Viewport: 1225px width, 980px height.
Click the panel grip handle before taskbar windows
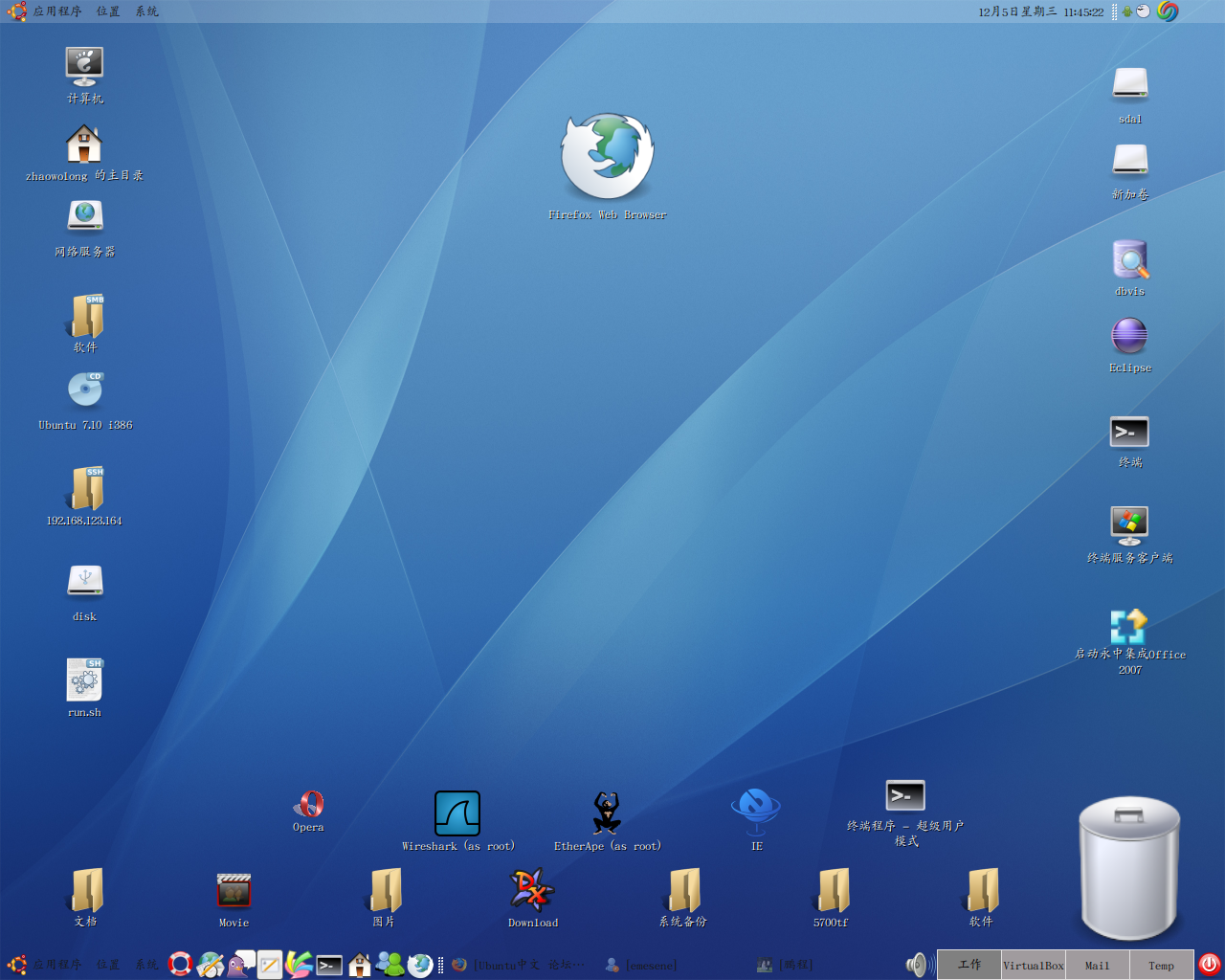click(440, 965)
